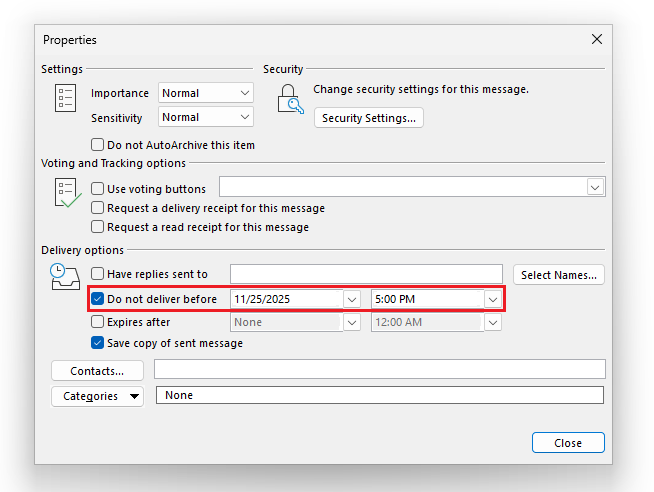Click the Delivery options heading
This screenshot has width=654, height=492.
point(82,250)
